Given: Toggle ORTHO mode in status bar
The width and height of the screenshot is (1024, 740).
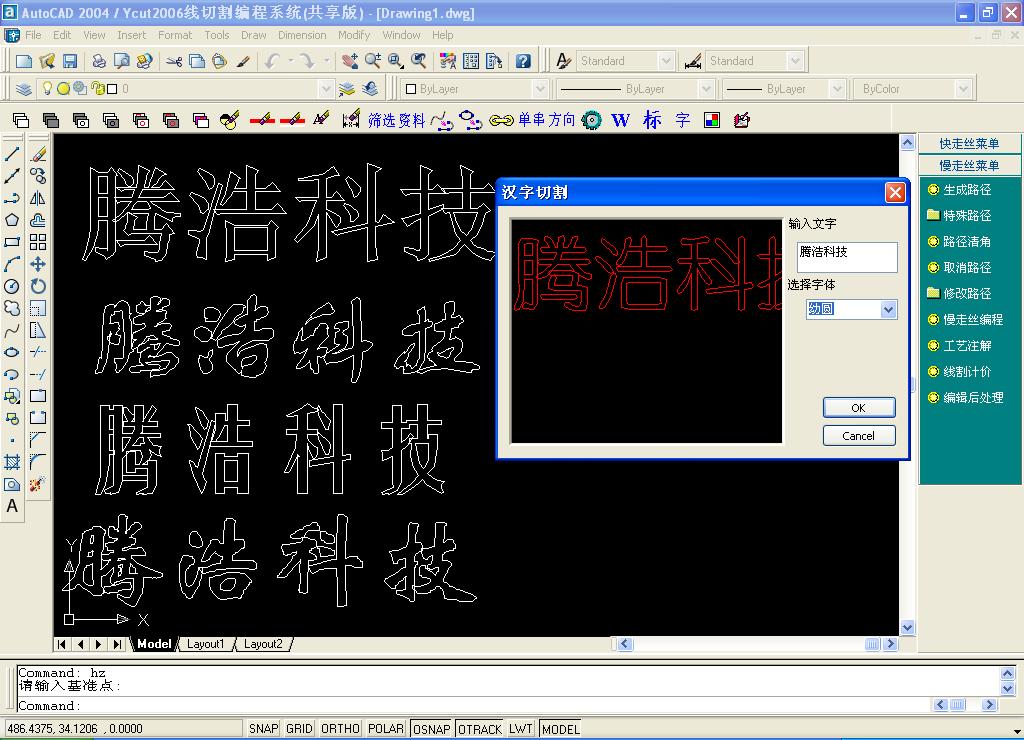Looking at the screenshot, I should click(340, 729).
